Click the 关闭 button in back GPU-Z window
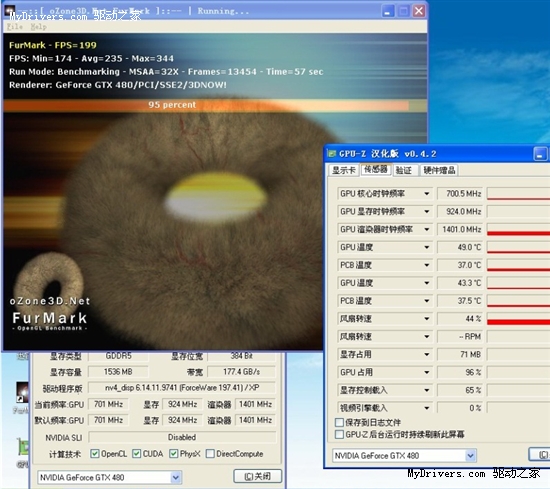This screenshot has width=550, height=489. [257, 476]
